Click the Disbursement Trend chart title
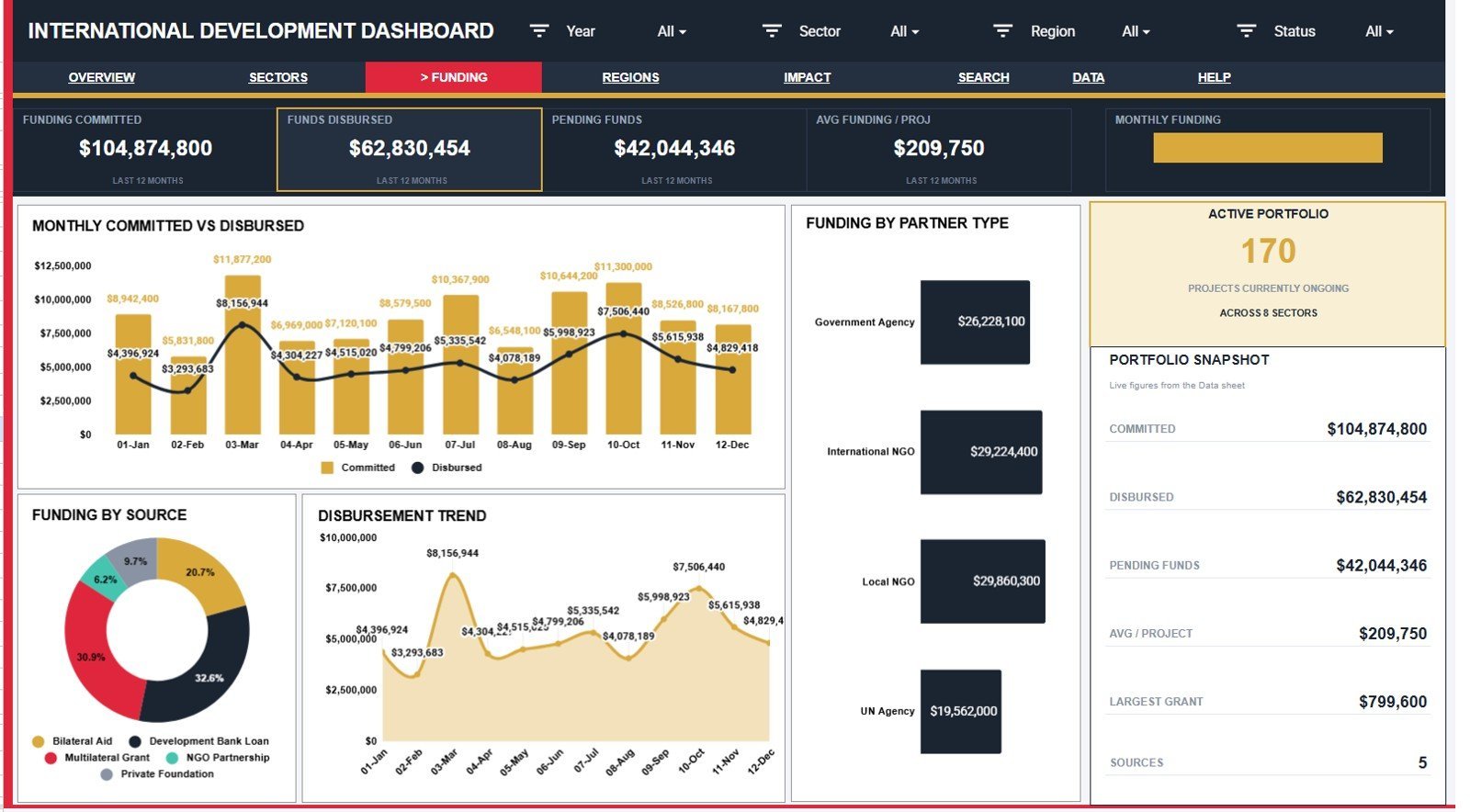 (401, 516)
